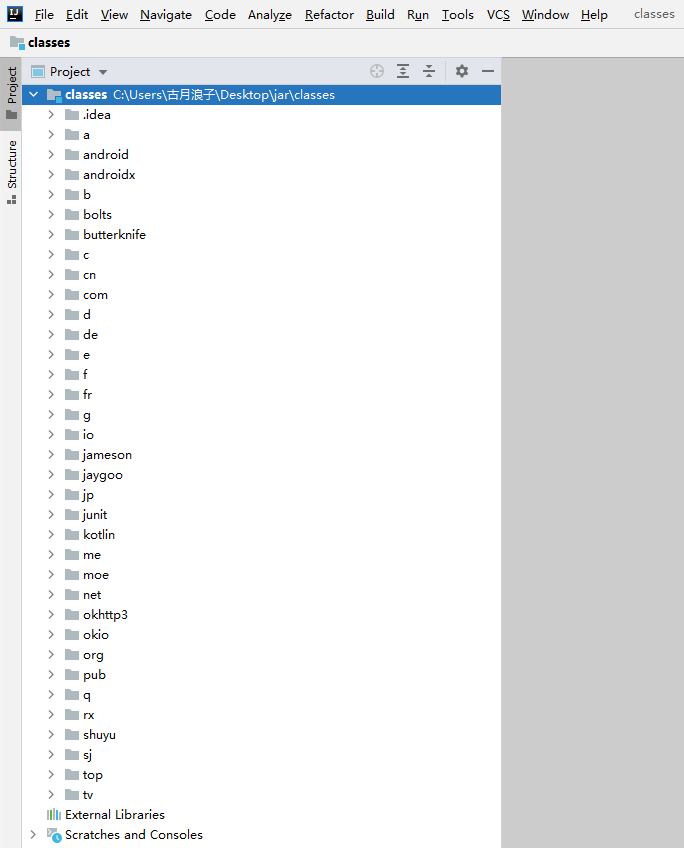The height and width of the screenshot is (848, 684).
Task: Select the me folder row
Action: click(x=261, y=555)
